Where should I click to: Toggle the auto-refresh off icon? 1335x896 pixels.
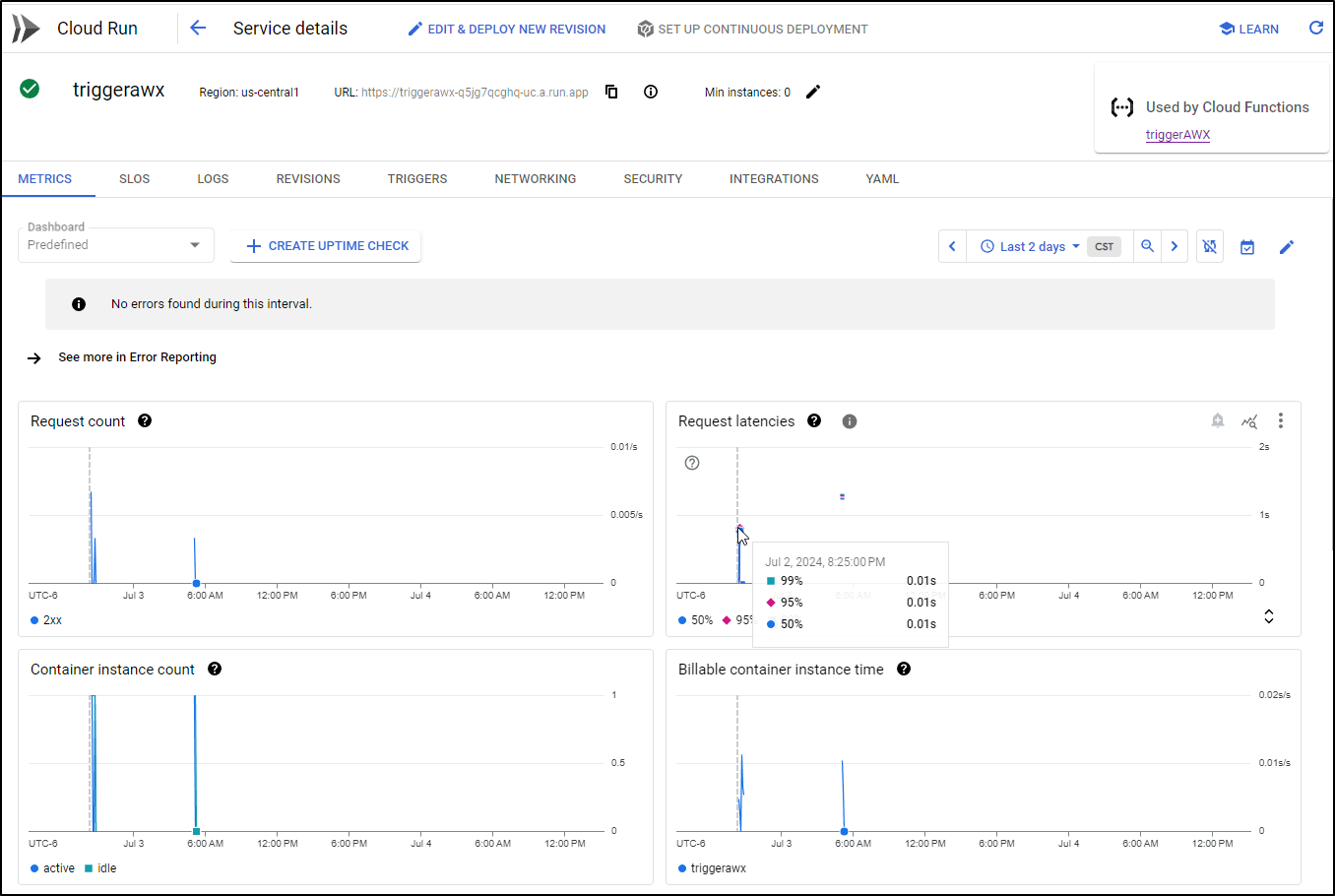coord(1210,246)
